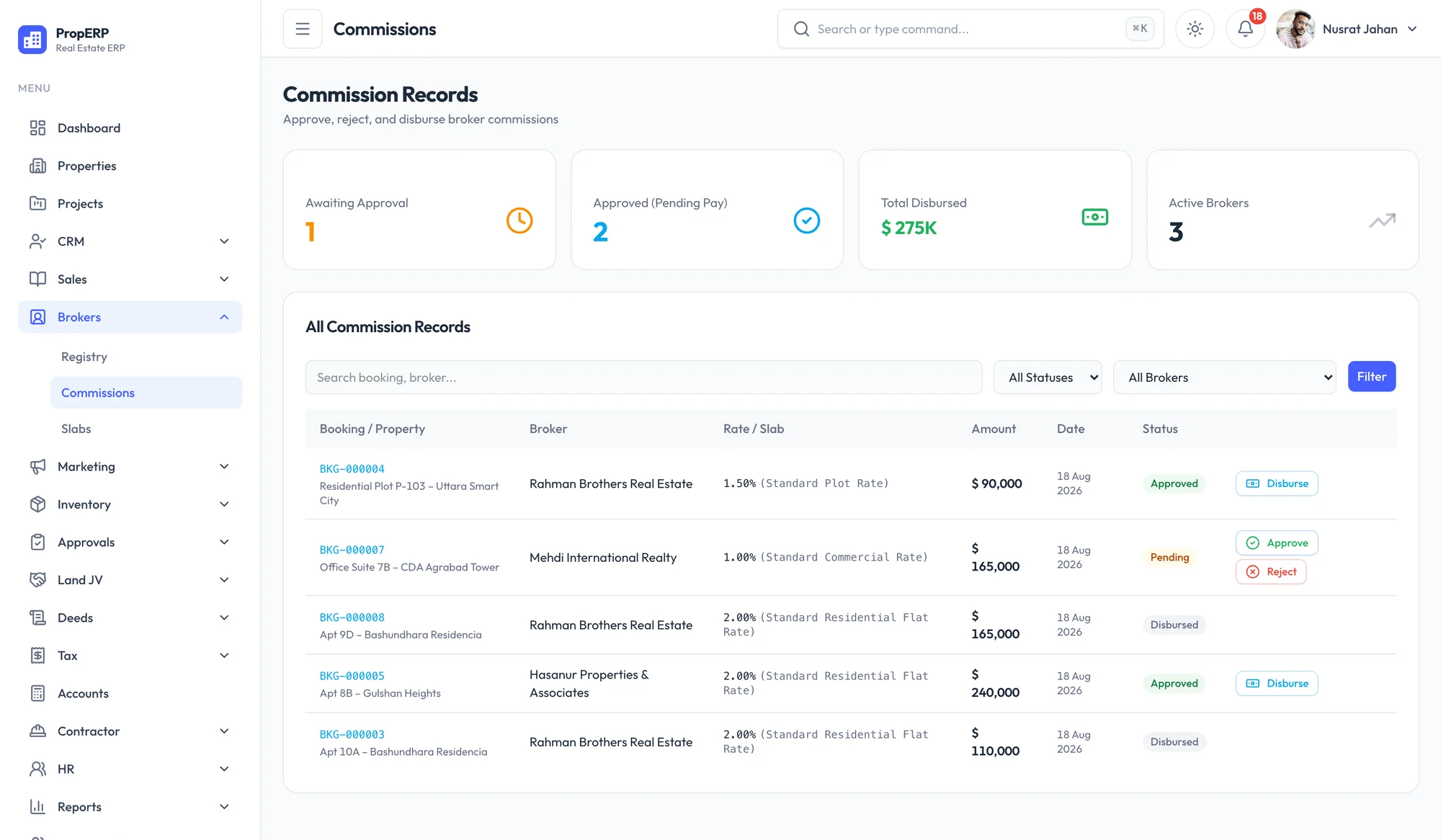Switch theme using the sun icon
The height and width of the screenshot is (840, 1441).
tap(1195, 29)
